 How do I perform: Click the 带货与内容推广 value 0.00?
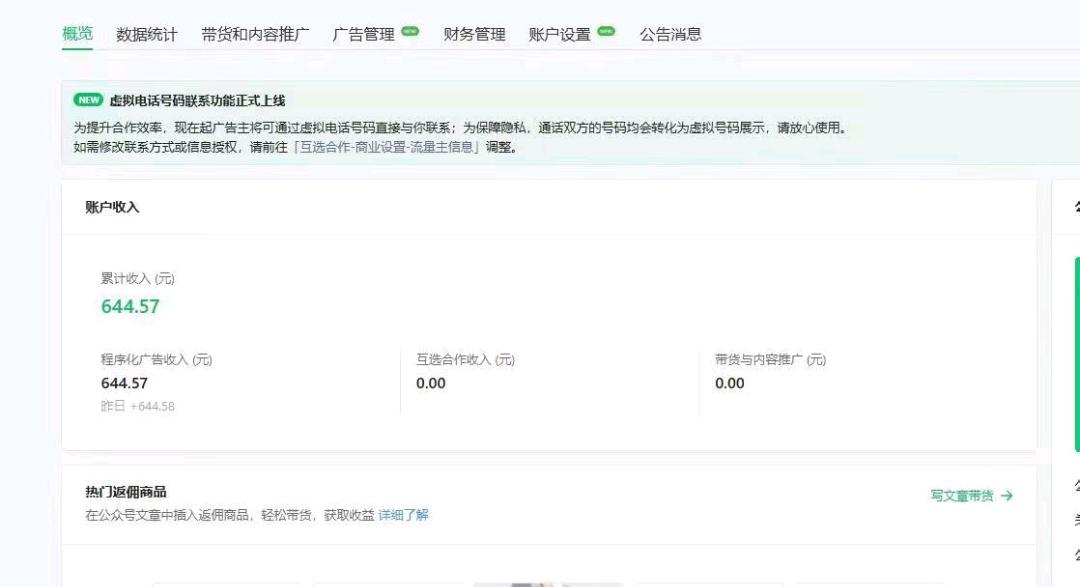point(728,383)
